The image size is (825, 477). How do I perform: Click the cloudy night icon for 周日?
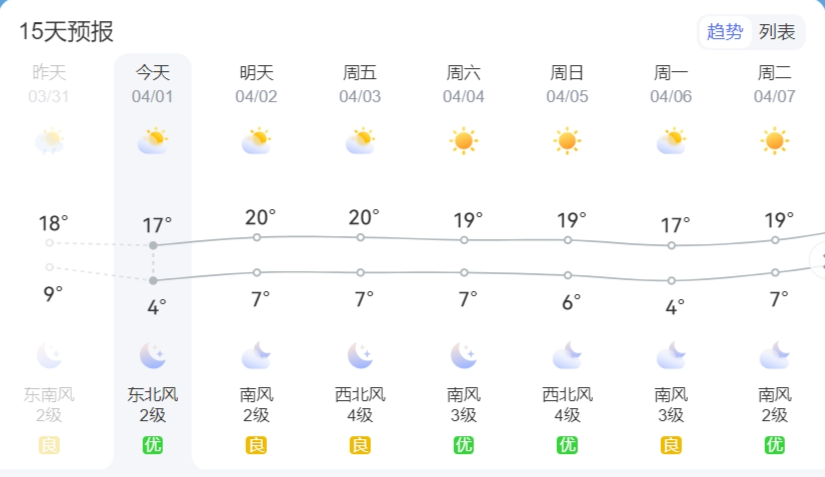[x=567, y=355]
